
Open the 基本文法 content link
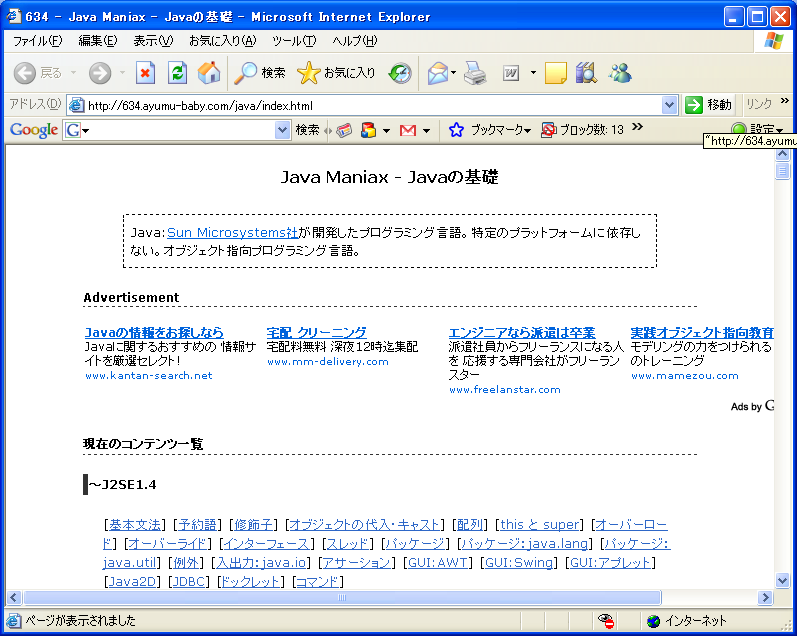pos(135,525)
